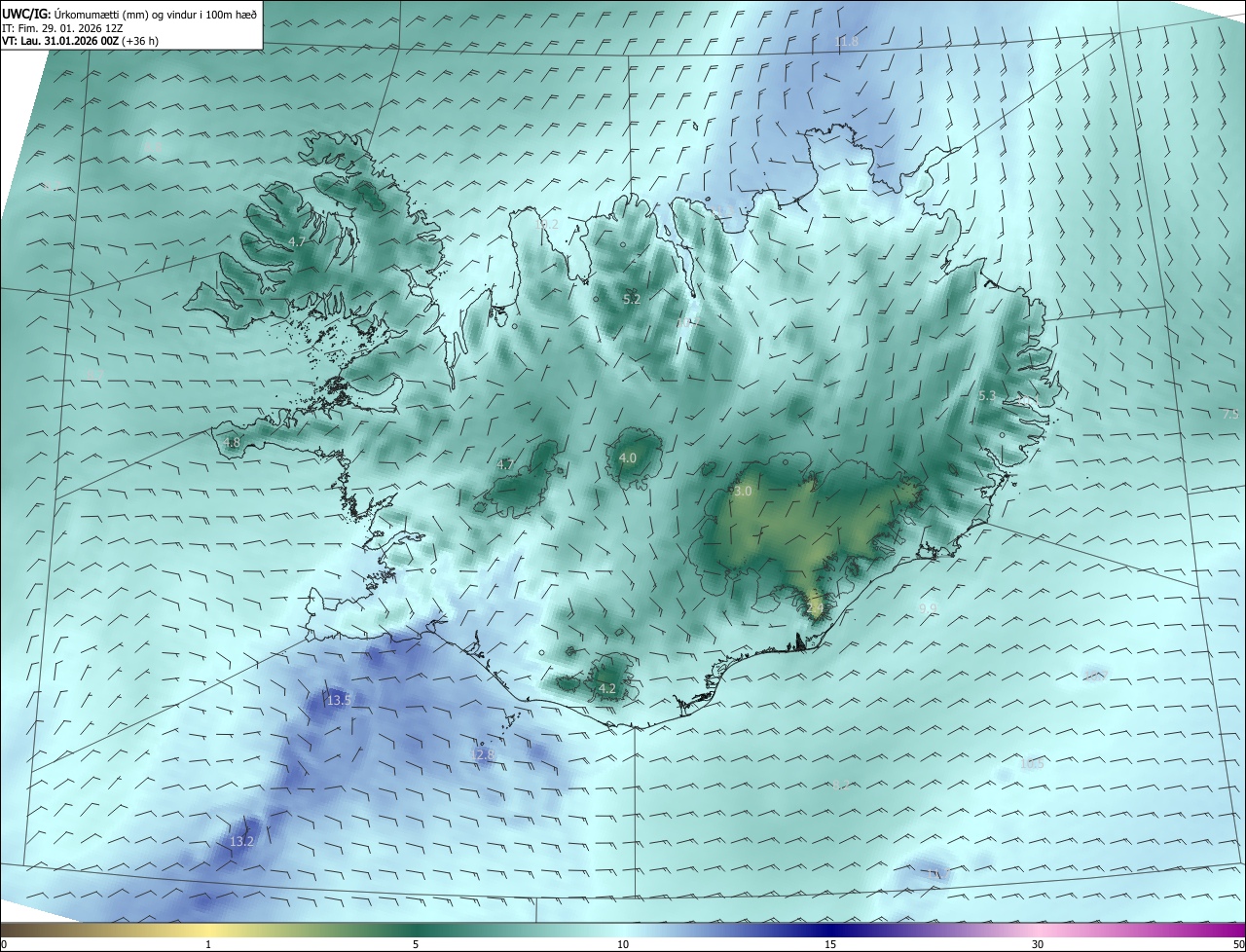Click the 5 tick on the color scale

click(x=416, y=944)
